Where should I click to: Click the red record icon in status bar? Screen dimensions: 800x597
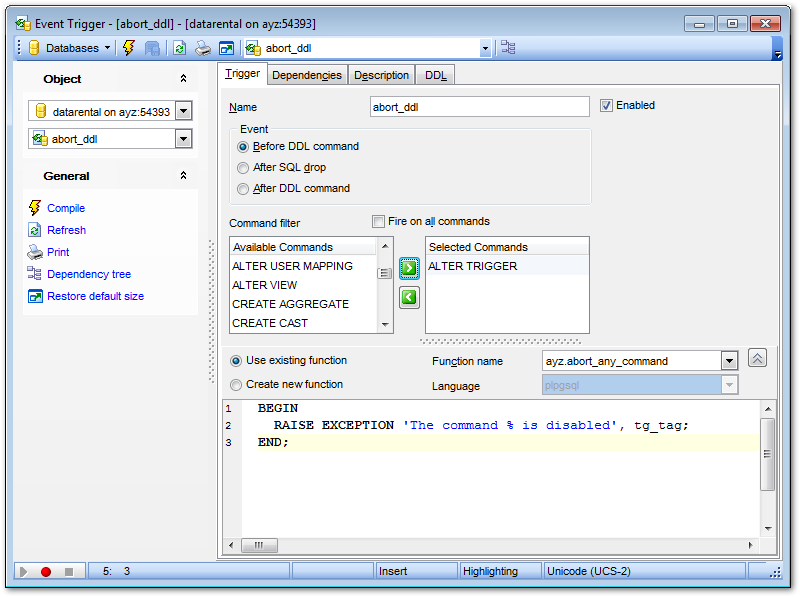click(46, 571)
